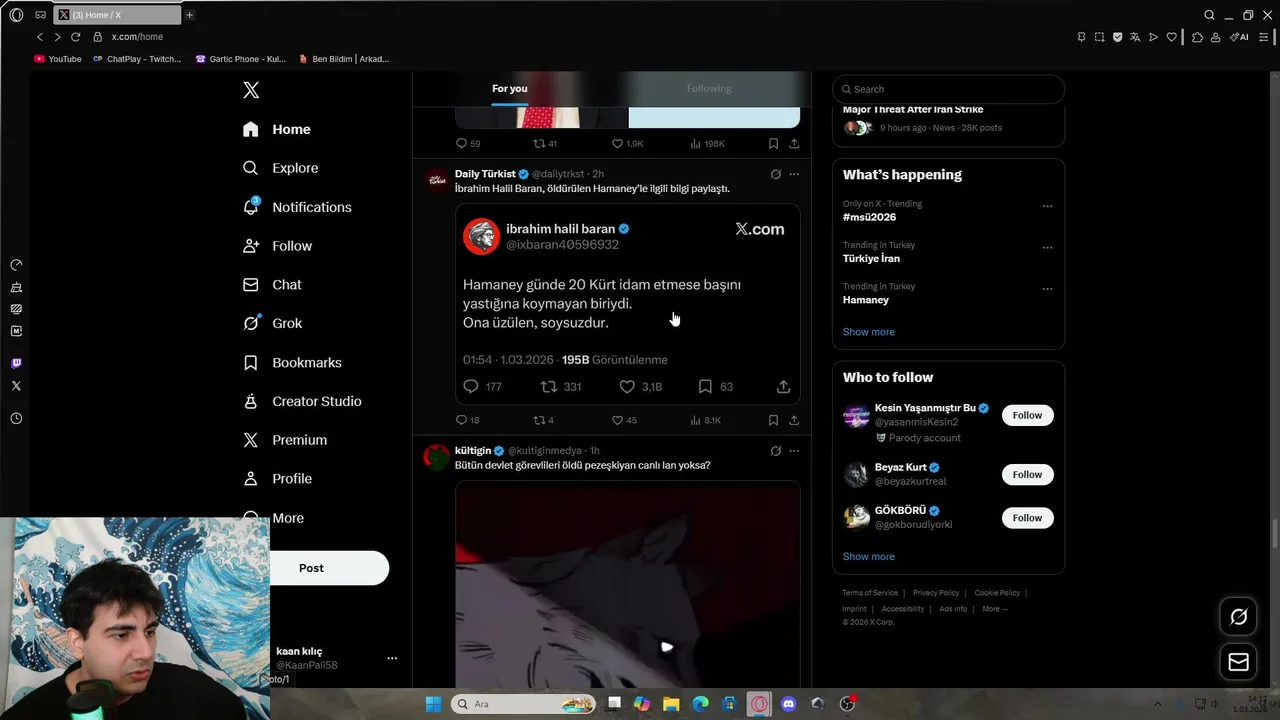Open kültigin profile name
The image size is (1280, 720).
coord(473,451)
